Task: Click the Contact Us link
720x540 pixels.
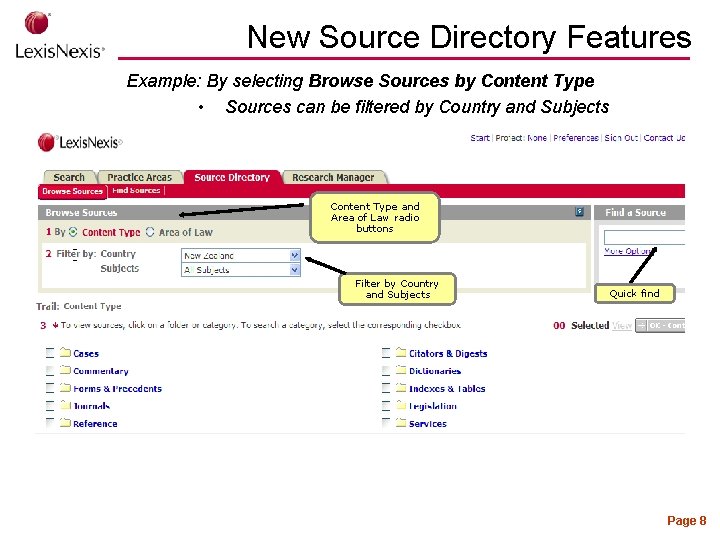Action: (x=664, y=138)
